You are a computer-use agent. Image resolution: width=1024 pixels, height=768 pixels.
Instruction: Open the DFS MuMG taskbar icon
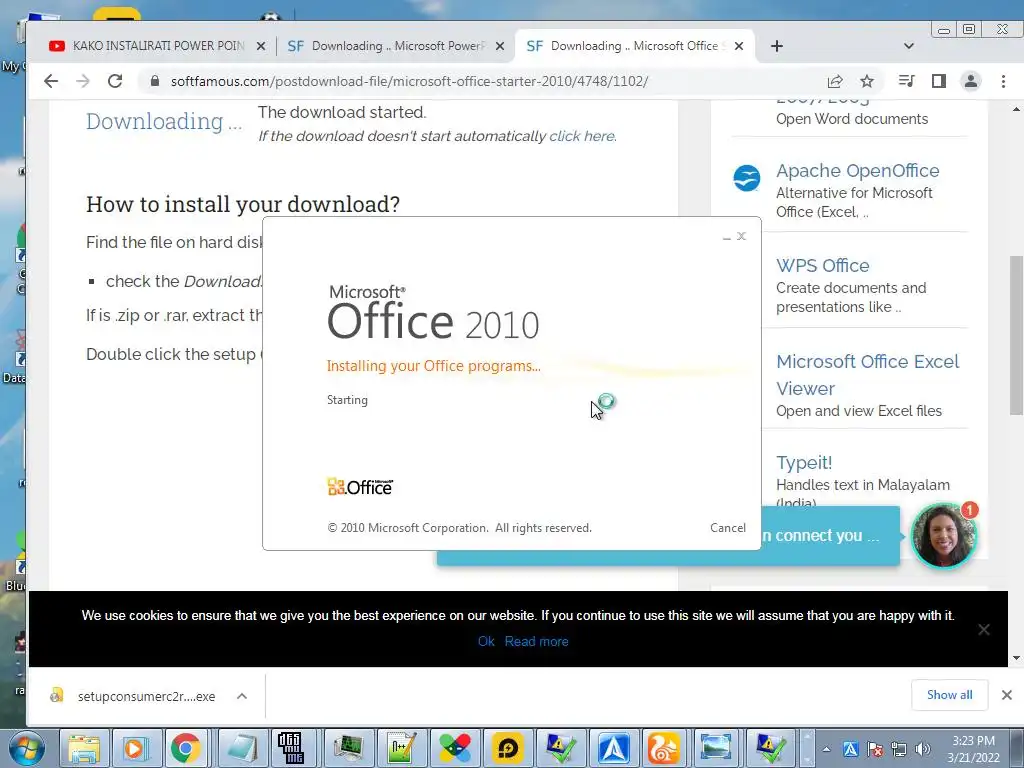(290, 748)
